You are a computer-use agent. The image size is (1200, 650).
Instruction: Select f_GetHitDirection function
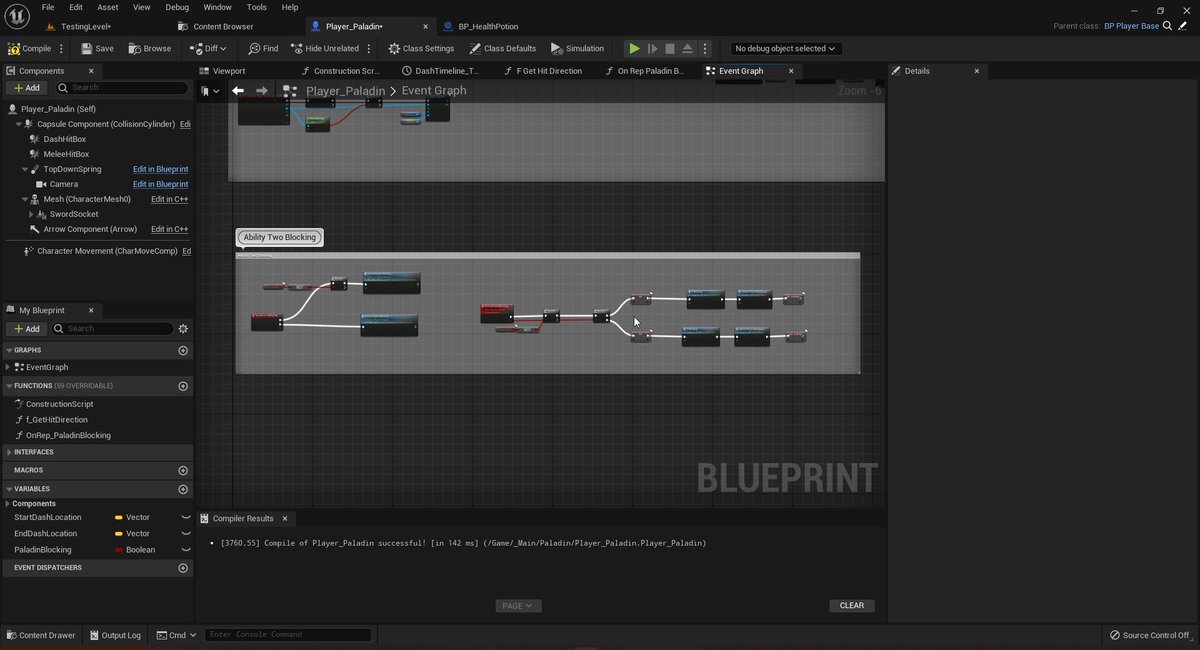57,420
